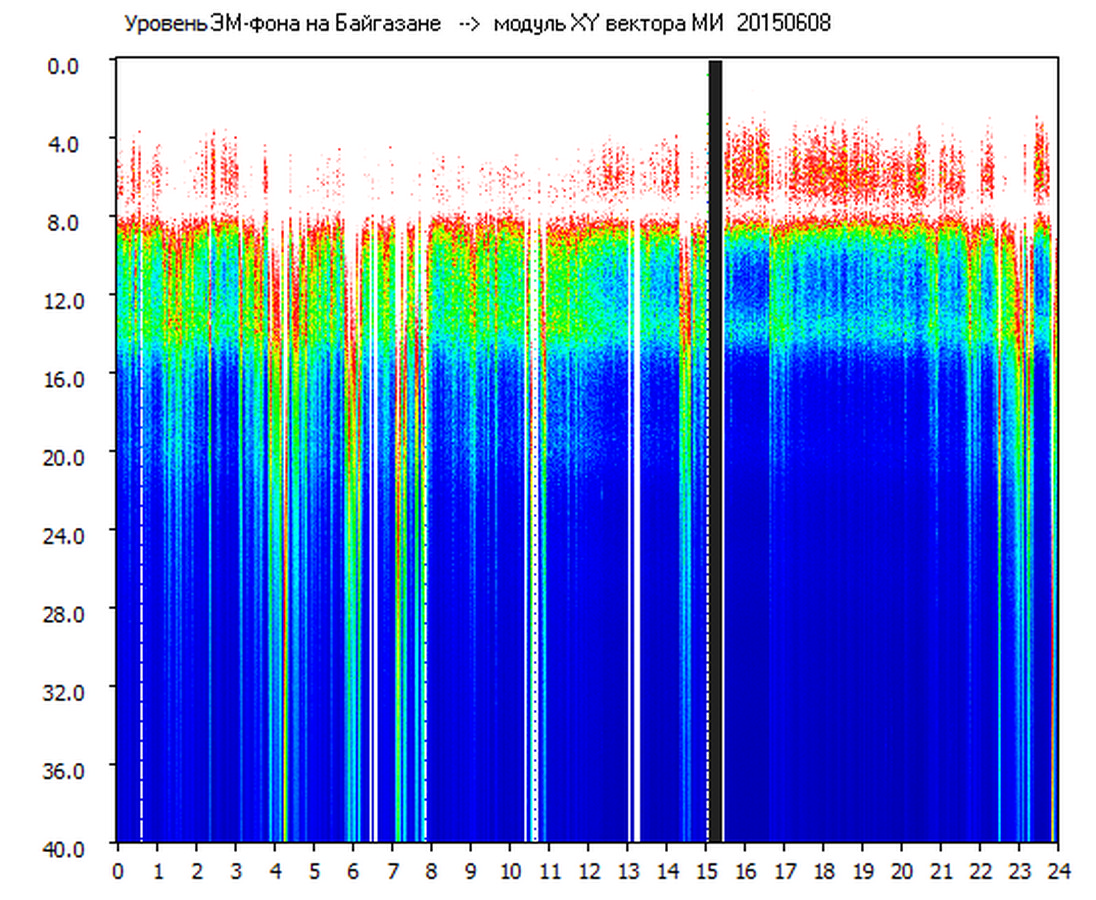Click the x-axis hour label "18"
The height and width of the screenshot is (900, 1096).
click(x=824, y=871)
